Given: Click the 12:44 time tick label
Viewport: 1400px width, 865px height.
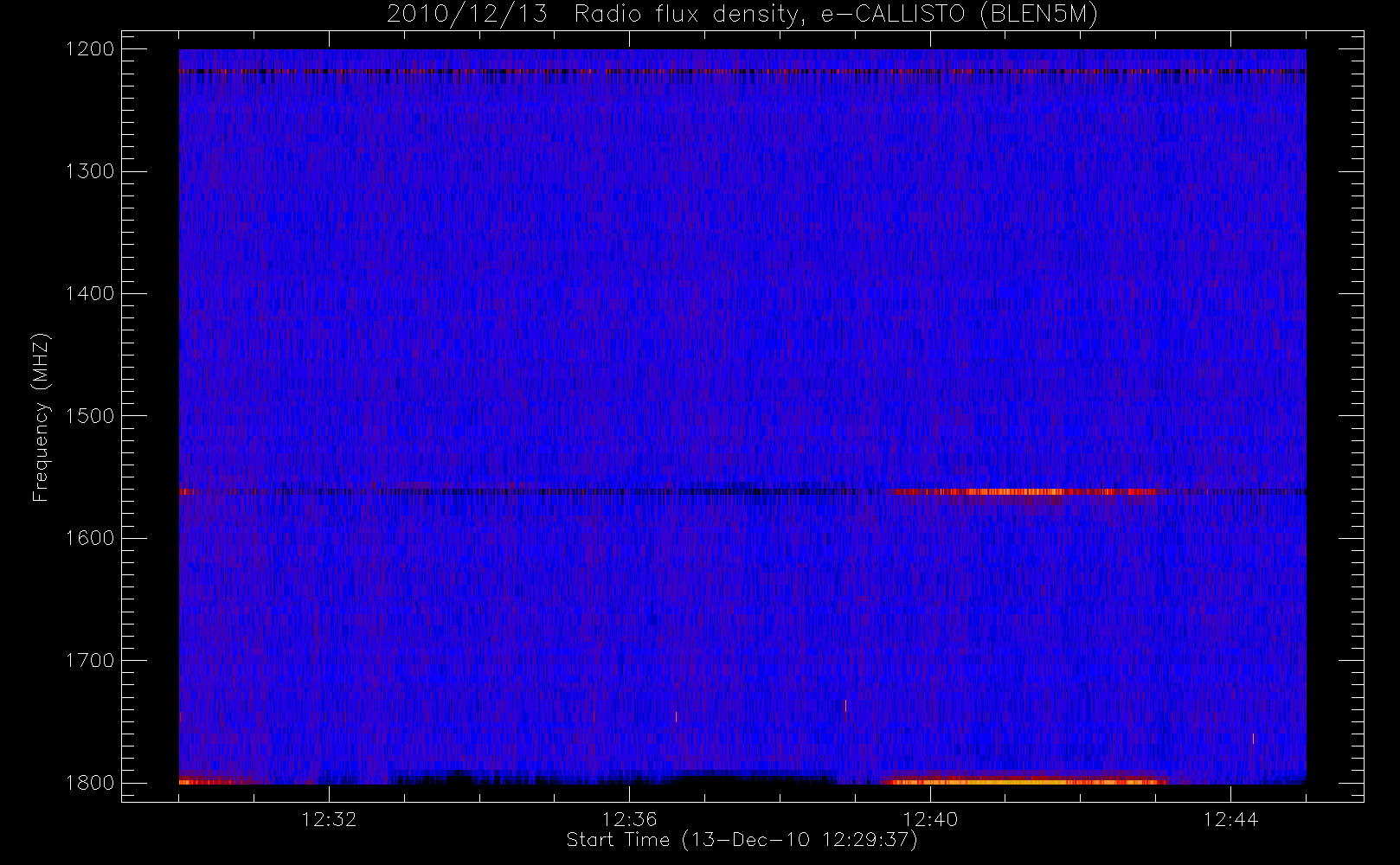Looking at the screenshot, I should click(1230, 819).
